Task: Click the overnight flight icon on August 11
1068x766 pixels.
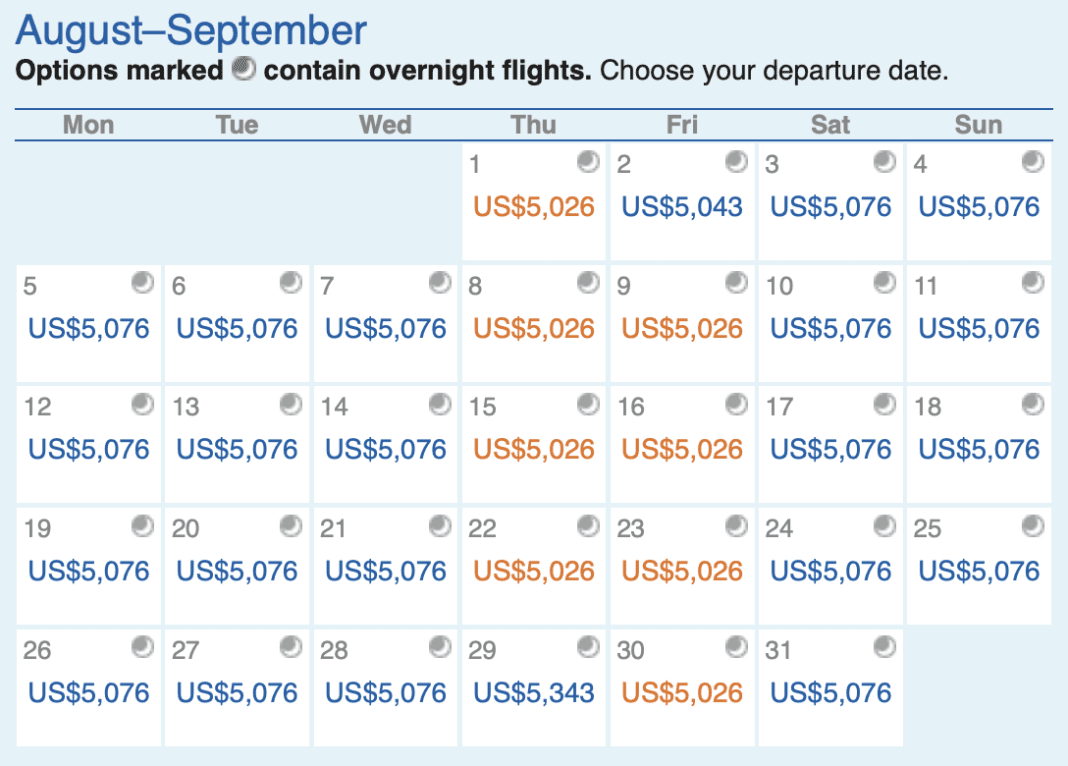Action: pos(1033,283)
